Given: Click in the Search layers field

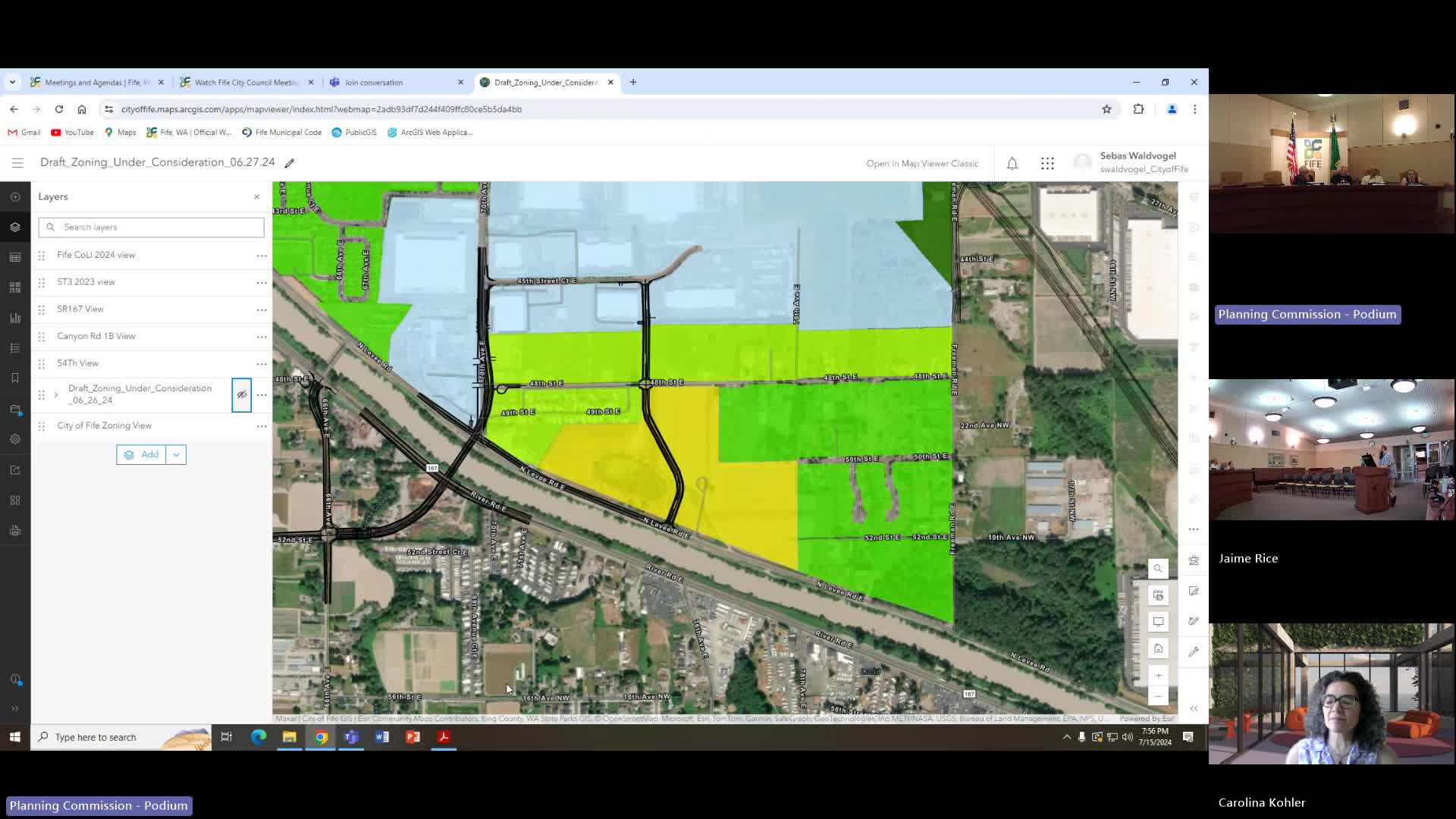Looking at the screenshot, I should (x=151, y=227).
